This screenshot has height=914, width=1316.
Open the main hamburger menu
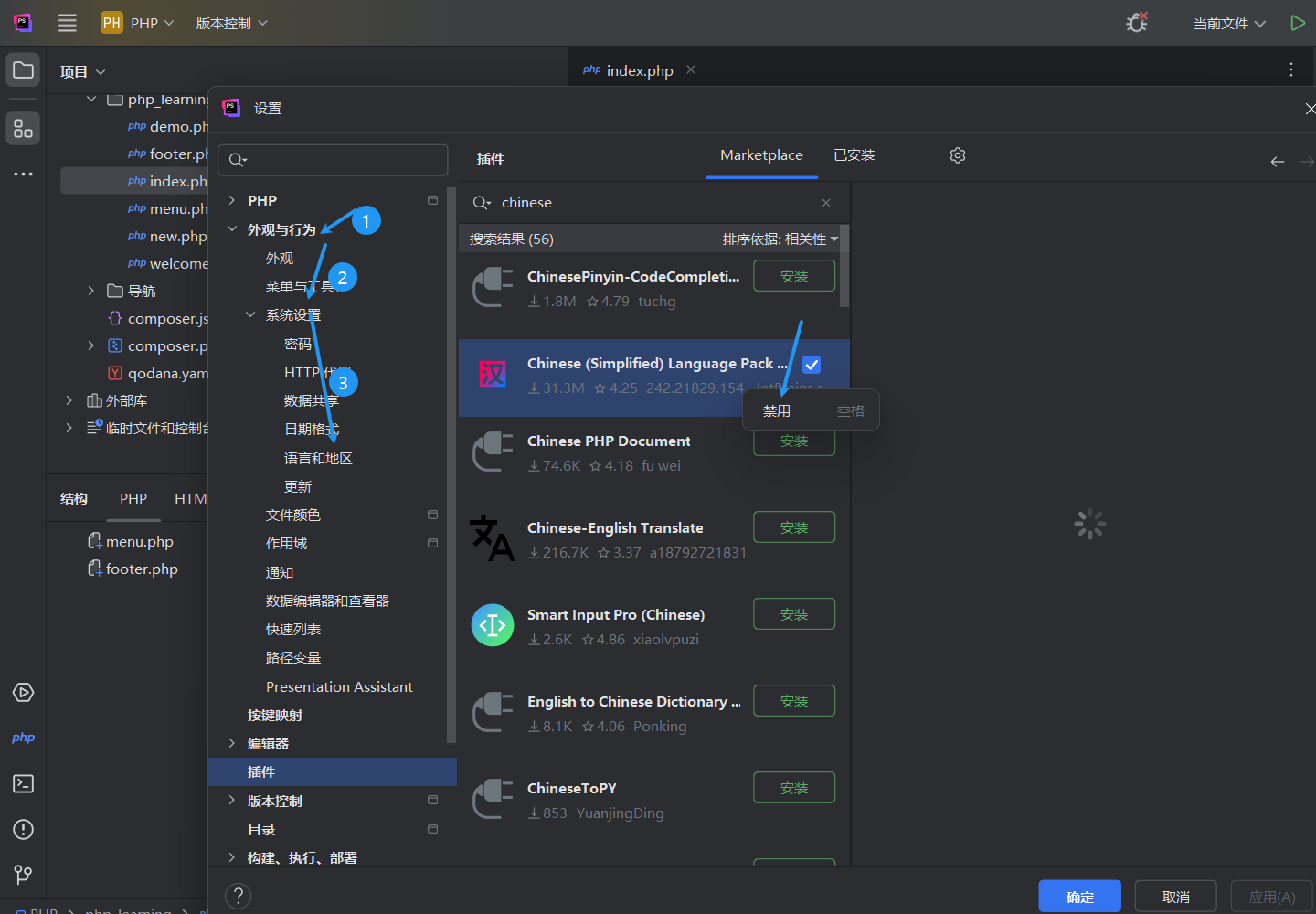coord(68,23)
